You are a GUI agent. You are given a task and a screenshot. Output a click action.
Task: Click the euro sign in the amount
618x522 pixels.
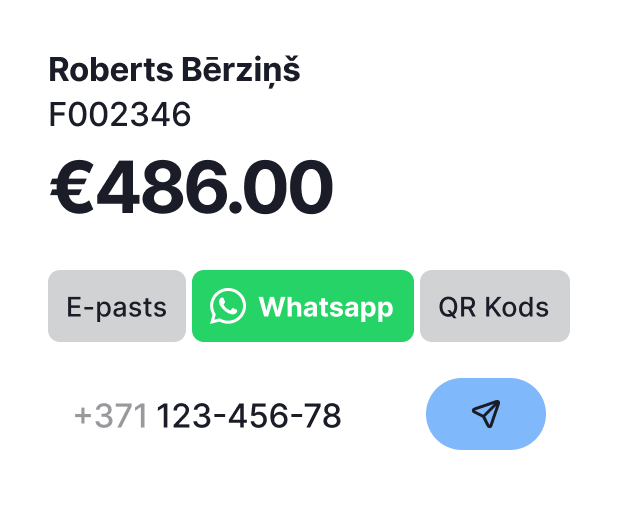click(72, 186)
